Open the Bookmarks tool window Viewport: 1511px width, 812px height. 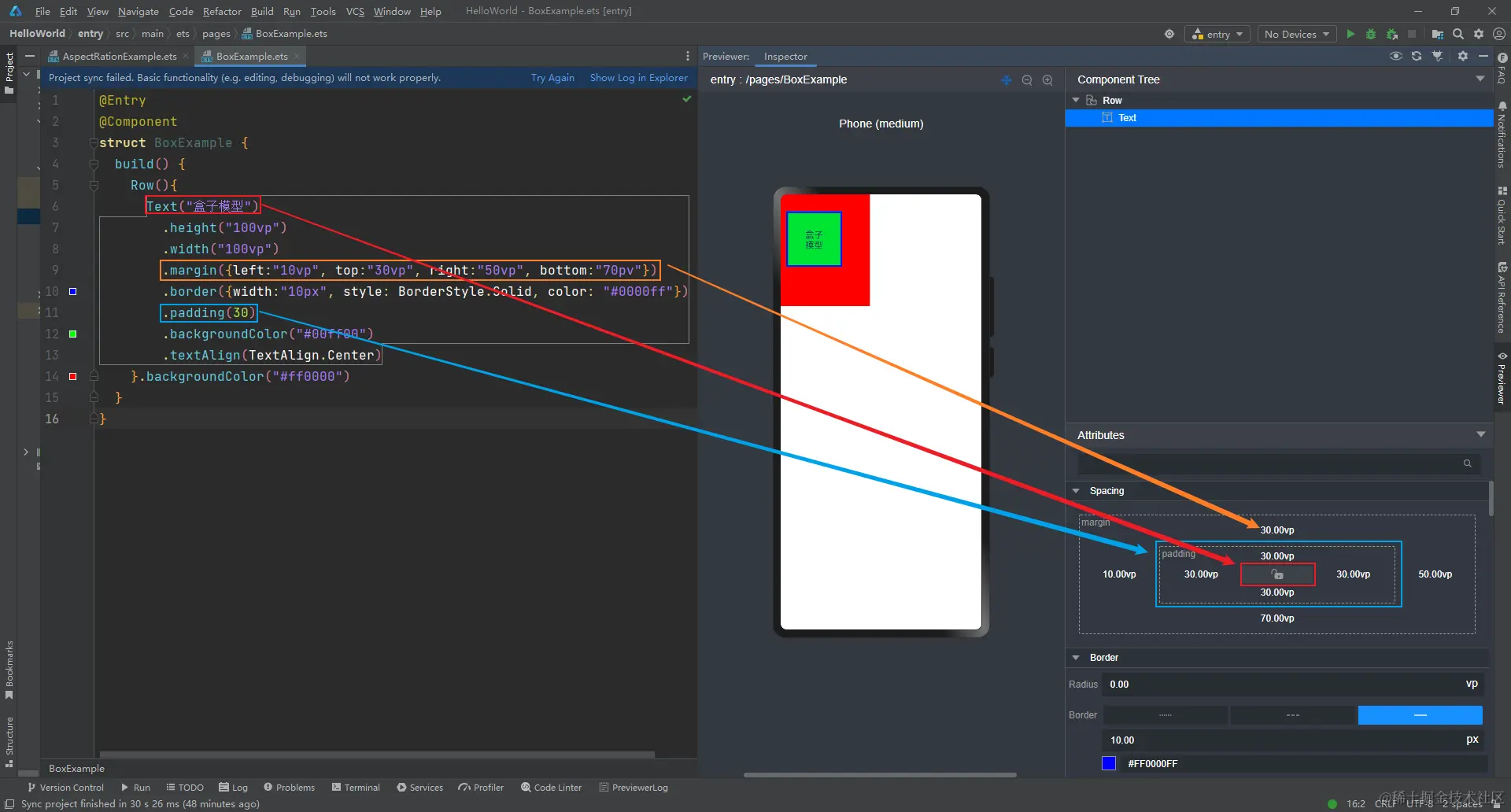9,670
